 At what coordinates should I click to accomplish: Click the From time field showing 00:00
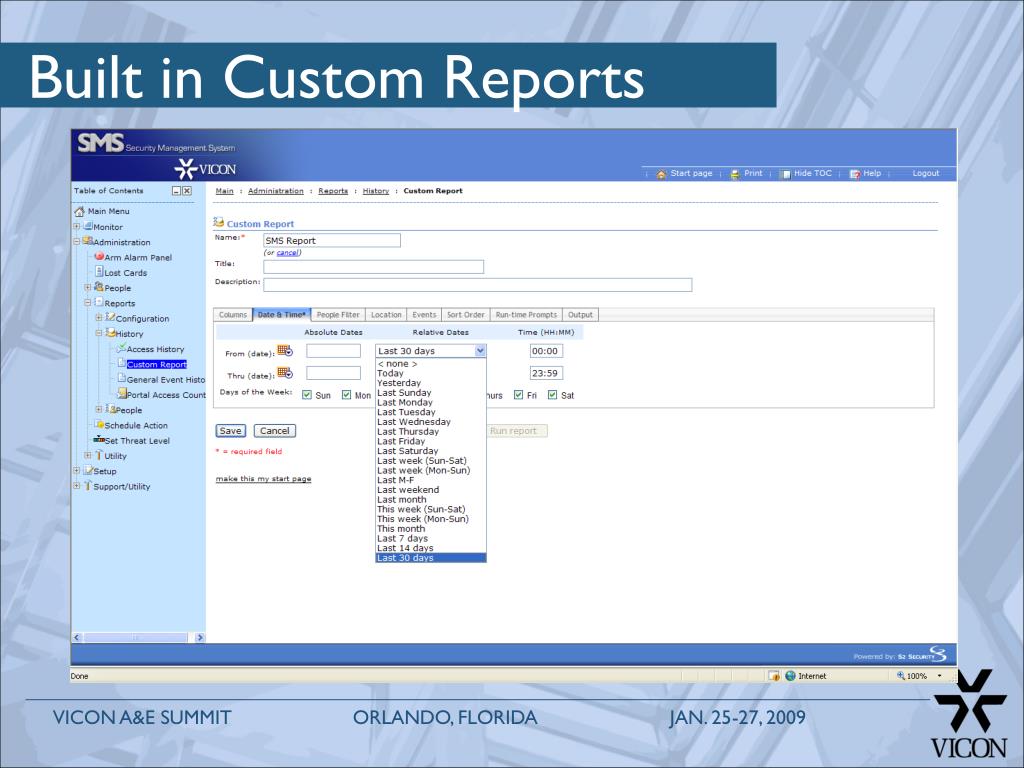click(546, 351)
